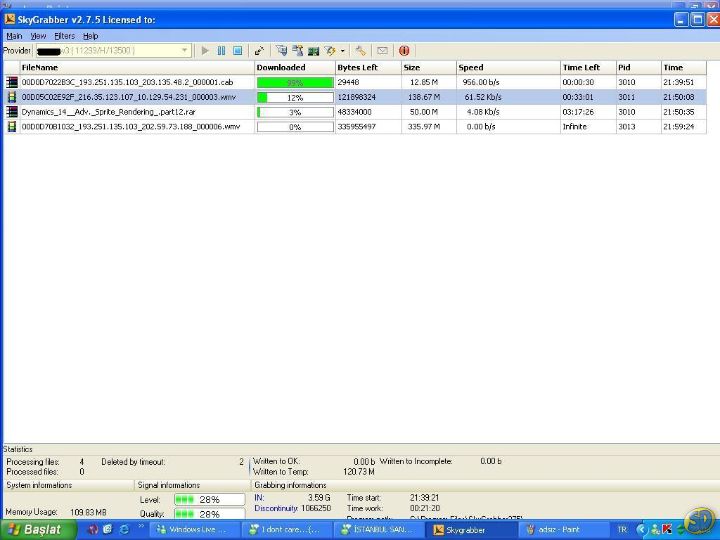The width and height of the screenshot is (720, 540).
Task: Click the filter funnel with lightning icon
Action: click(330, 51)
